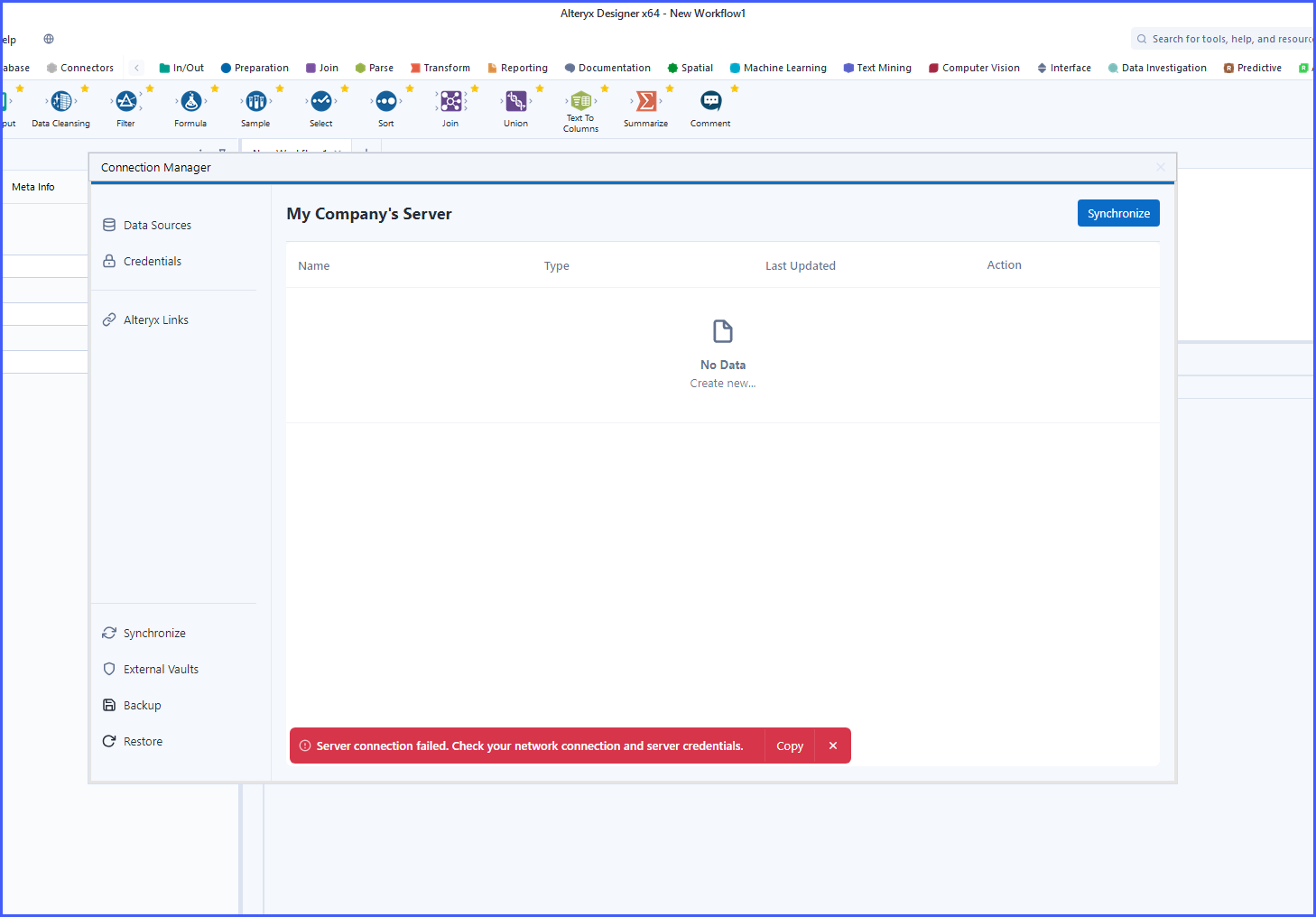Open the Backup option
Image resolution: width=1316 pixels, height=917 pixels.
tap(132, 705)
